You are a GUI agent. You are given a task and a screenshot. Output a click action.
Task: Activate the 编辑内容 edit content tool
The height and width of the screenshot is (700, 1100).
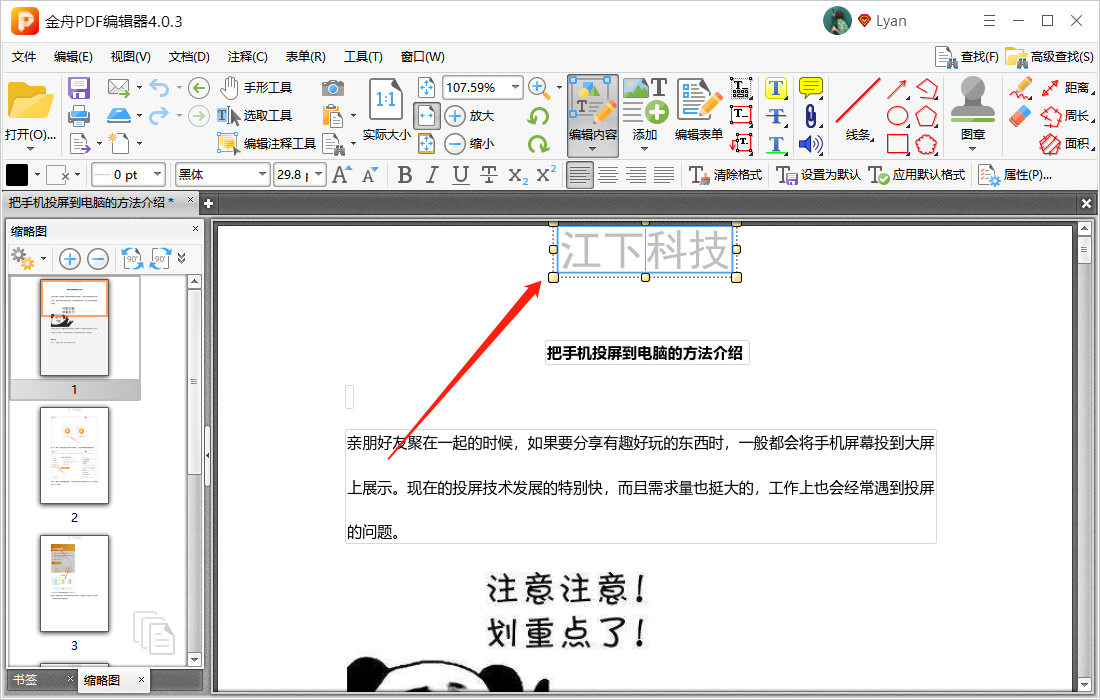click(594, 110)
